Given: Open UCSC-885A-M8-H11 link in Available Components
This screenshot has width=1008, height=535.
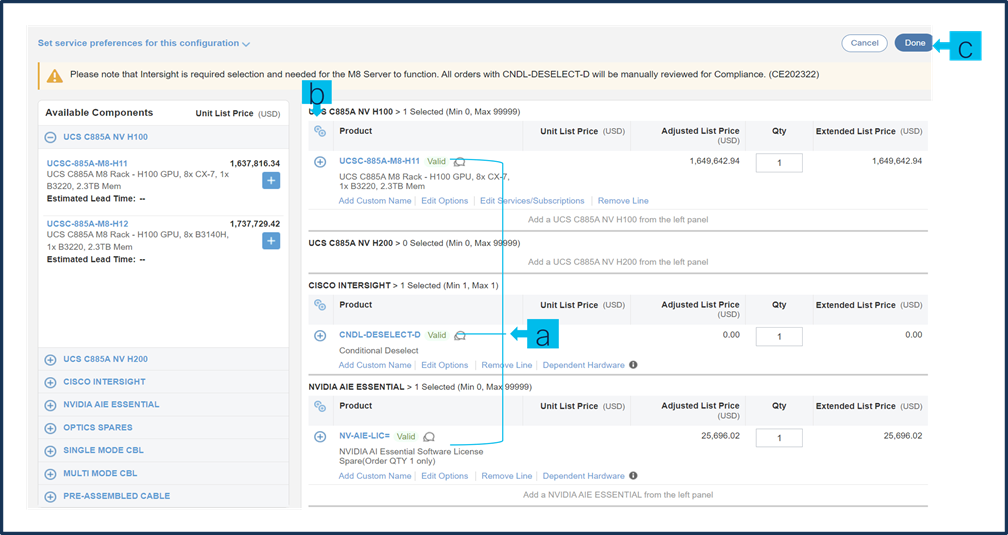Looking at the screenshot, I should coord(87,163).
